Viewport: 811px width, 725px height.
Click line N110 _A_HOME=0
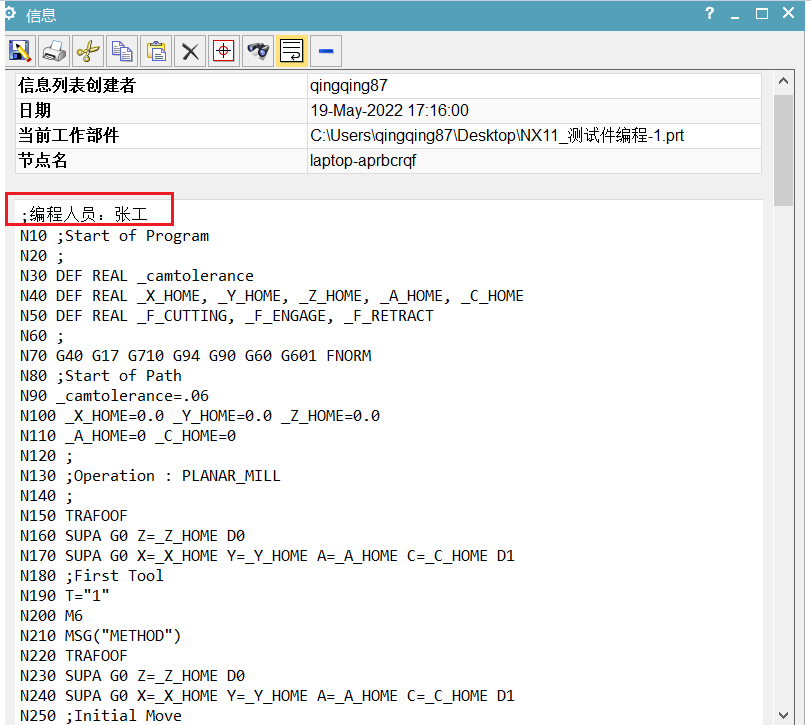[x=128, y=436]
